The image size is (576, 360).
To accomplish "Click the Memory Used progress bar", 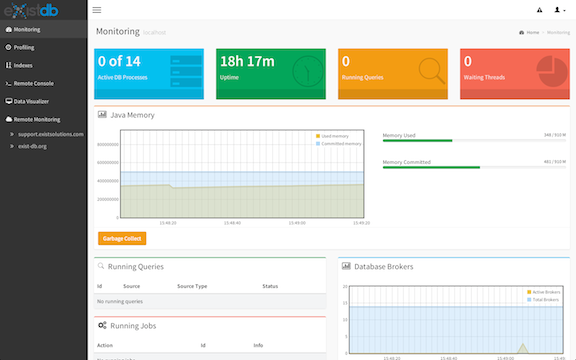I will click(x=474, y=140).
